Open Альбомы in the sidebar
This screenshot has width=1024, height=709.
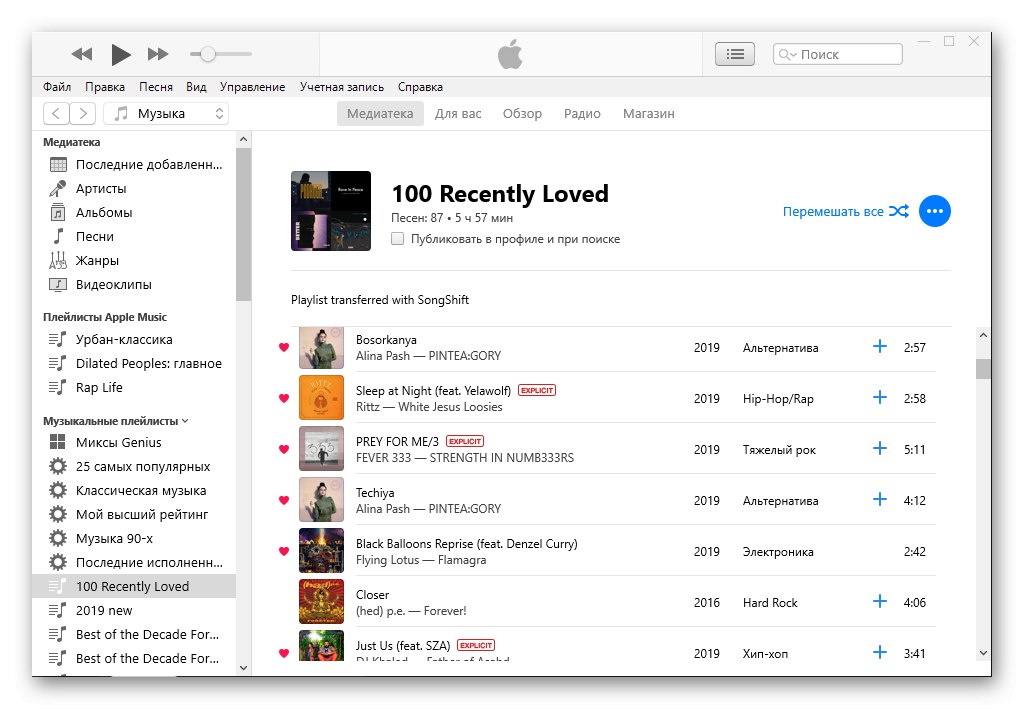[x=135, y=213]
